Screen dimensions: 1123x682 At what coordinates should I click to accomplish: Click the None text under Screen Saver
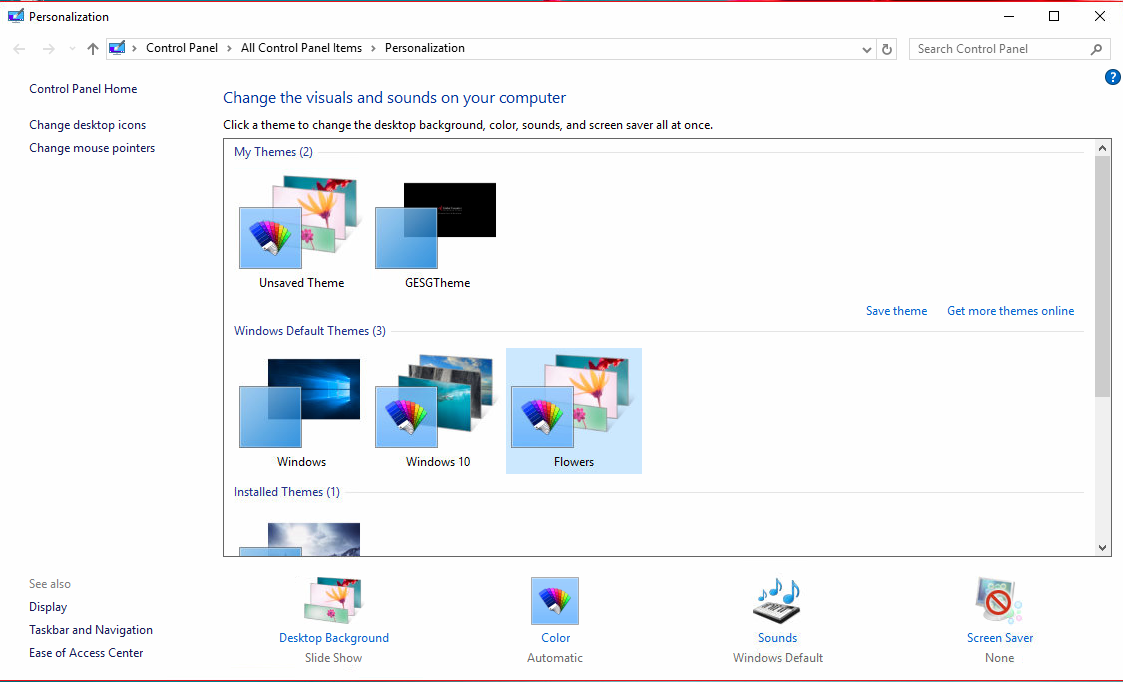point(999,658)
